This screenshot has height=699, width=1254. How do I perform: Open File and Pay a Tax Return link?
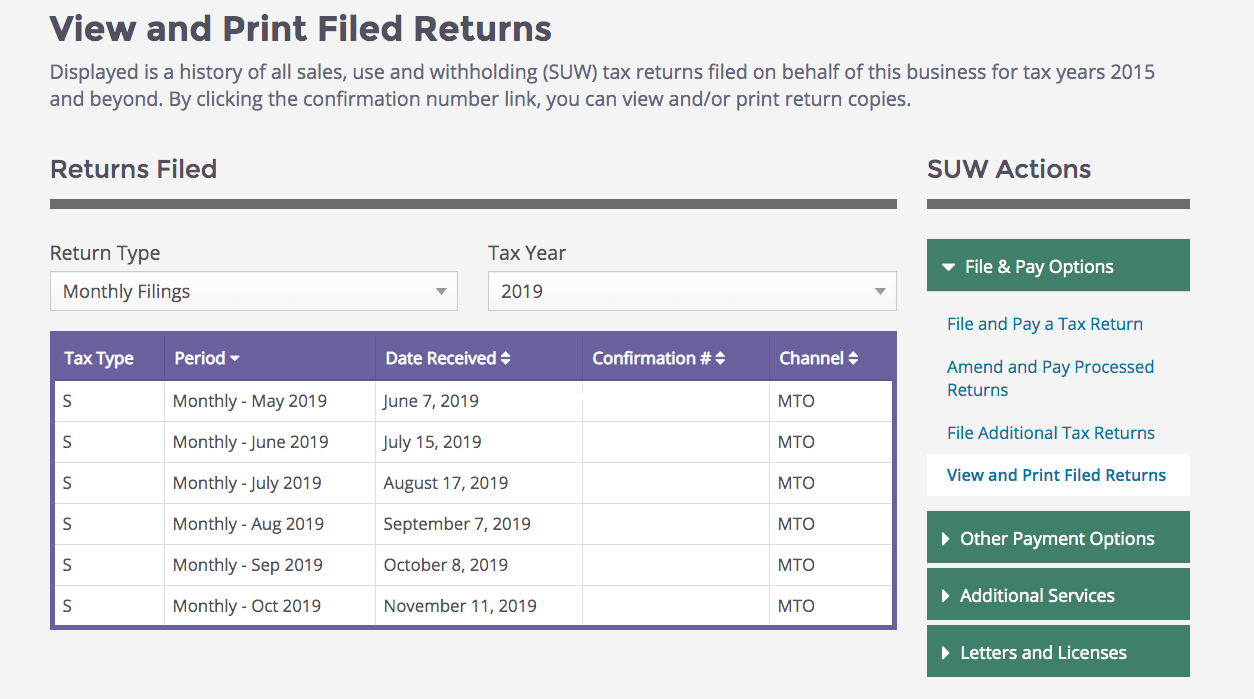coord(1045,324)
